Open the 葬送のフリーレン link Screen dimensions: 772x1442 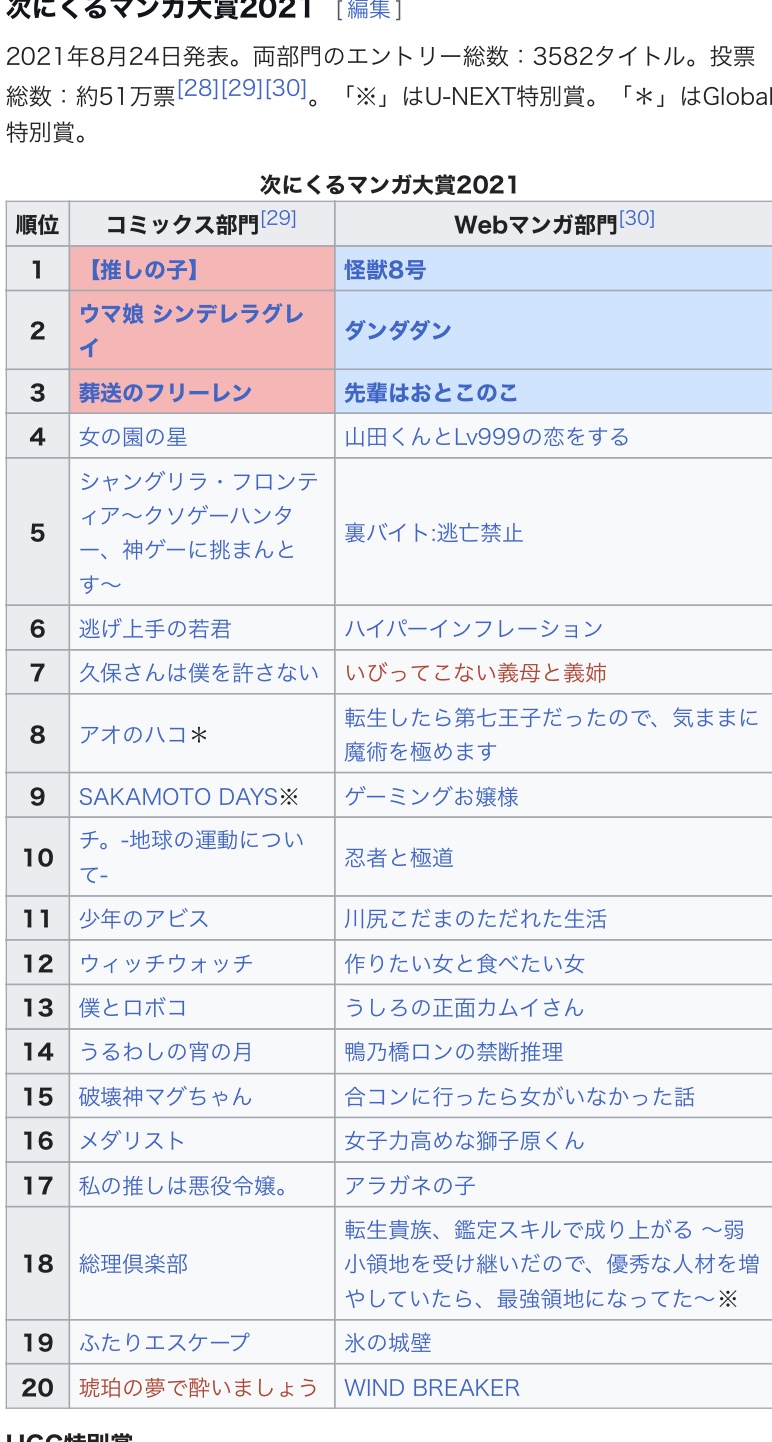point(165,393)
